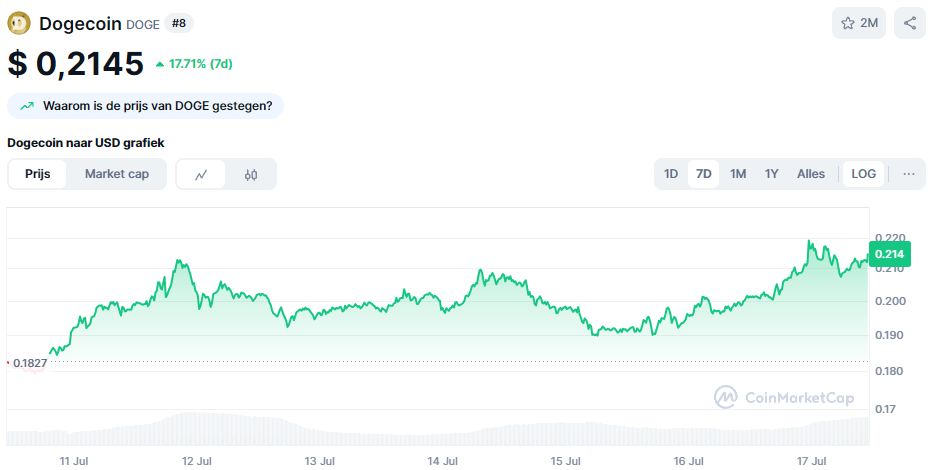Click the 17 Jul date label
The image size is (933, 470).
812,461
